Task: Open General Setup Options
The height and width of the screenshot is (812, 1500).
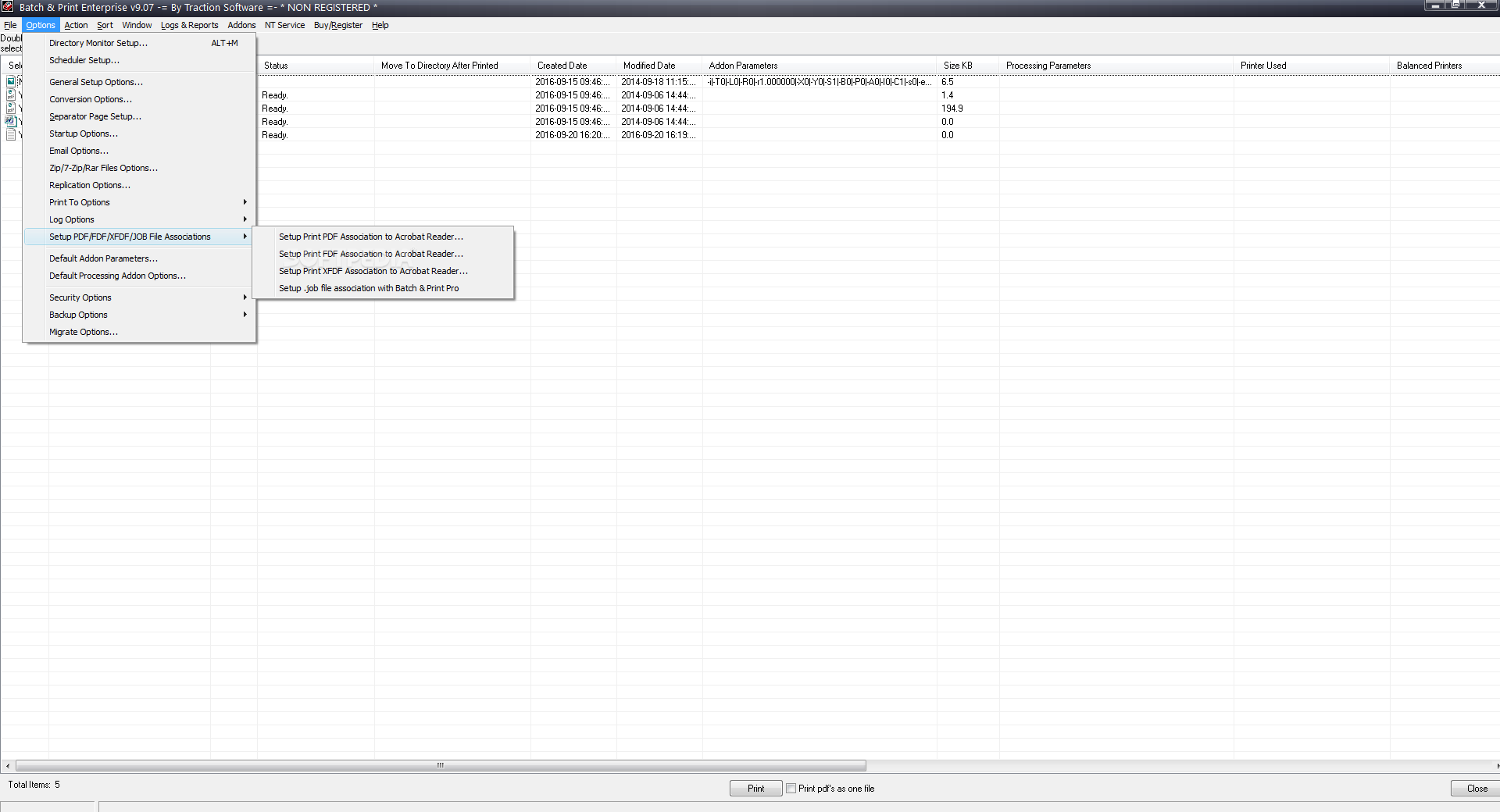Action: coord(139,82)
